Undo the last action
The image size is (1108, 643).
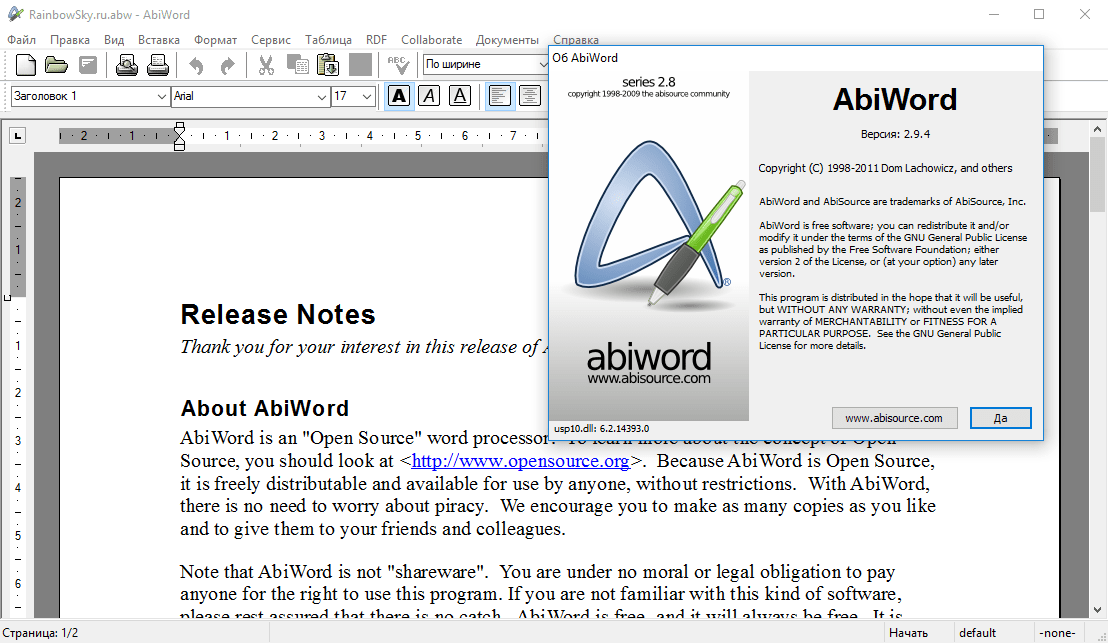(196, 66)
